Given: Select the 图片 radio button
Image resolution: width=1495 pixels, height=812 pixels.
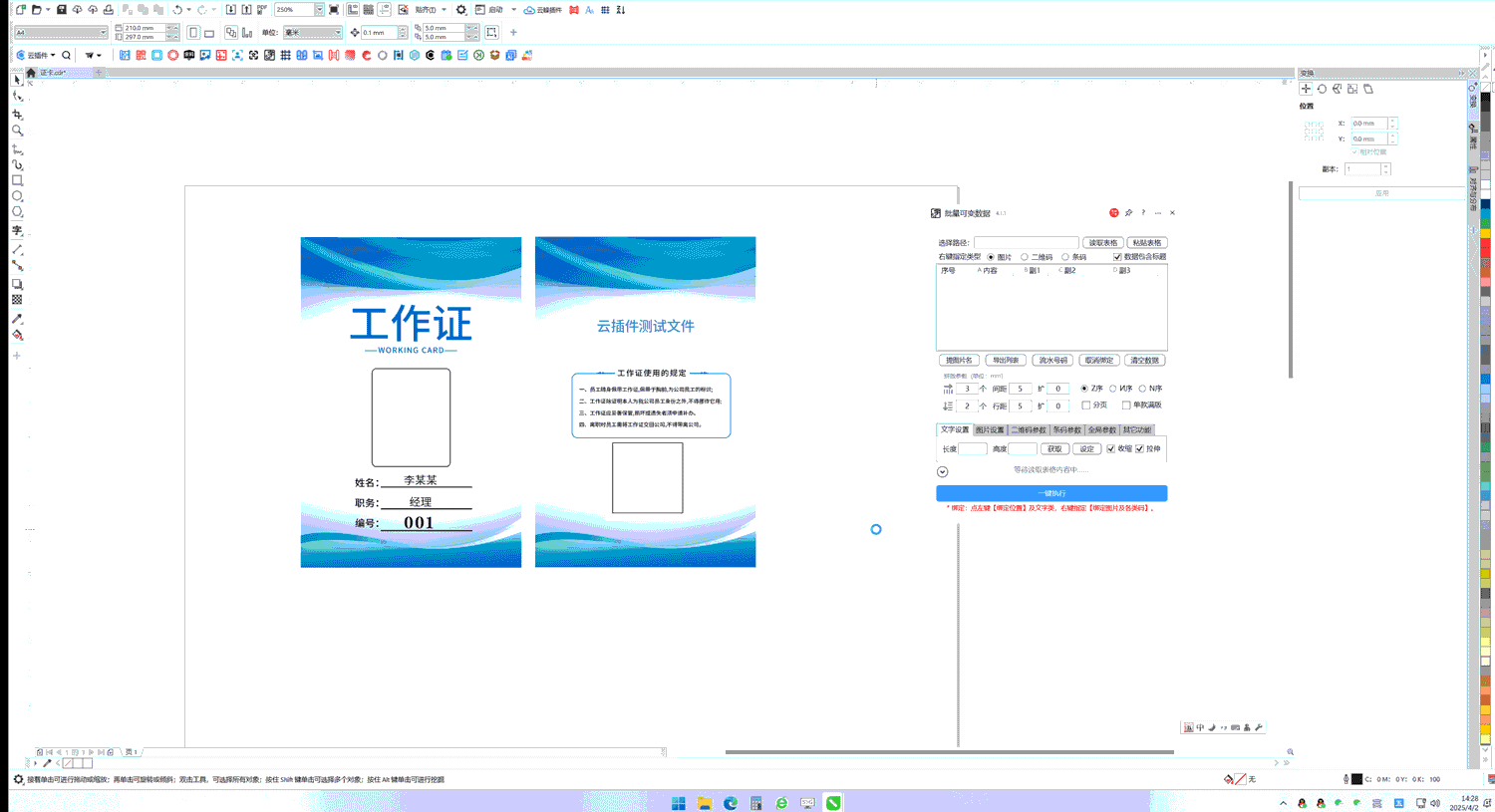Looking at the screenshot, I should [x=991, y=257].
